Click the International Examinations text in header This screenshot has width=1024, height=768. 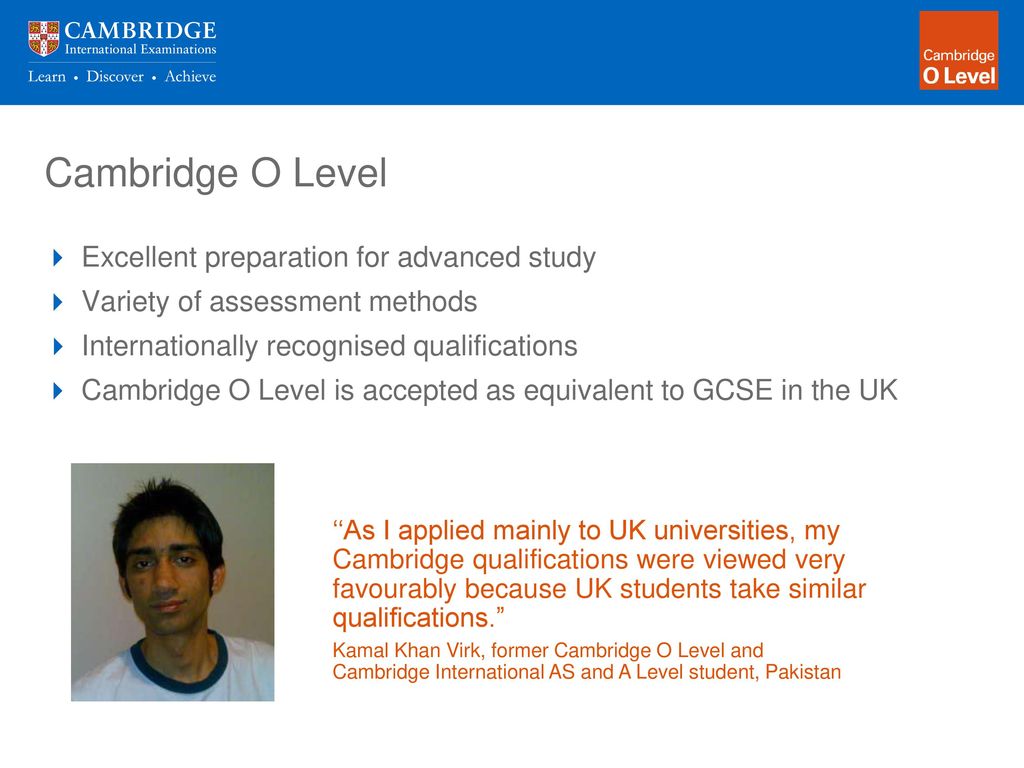(140, 50)
